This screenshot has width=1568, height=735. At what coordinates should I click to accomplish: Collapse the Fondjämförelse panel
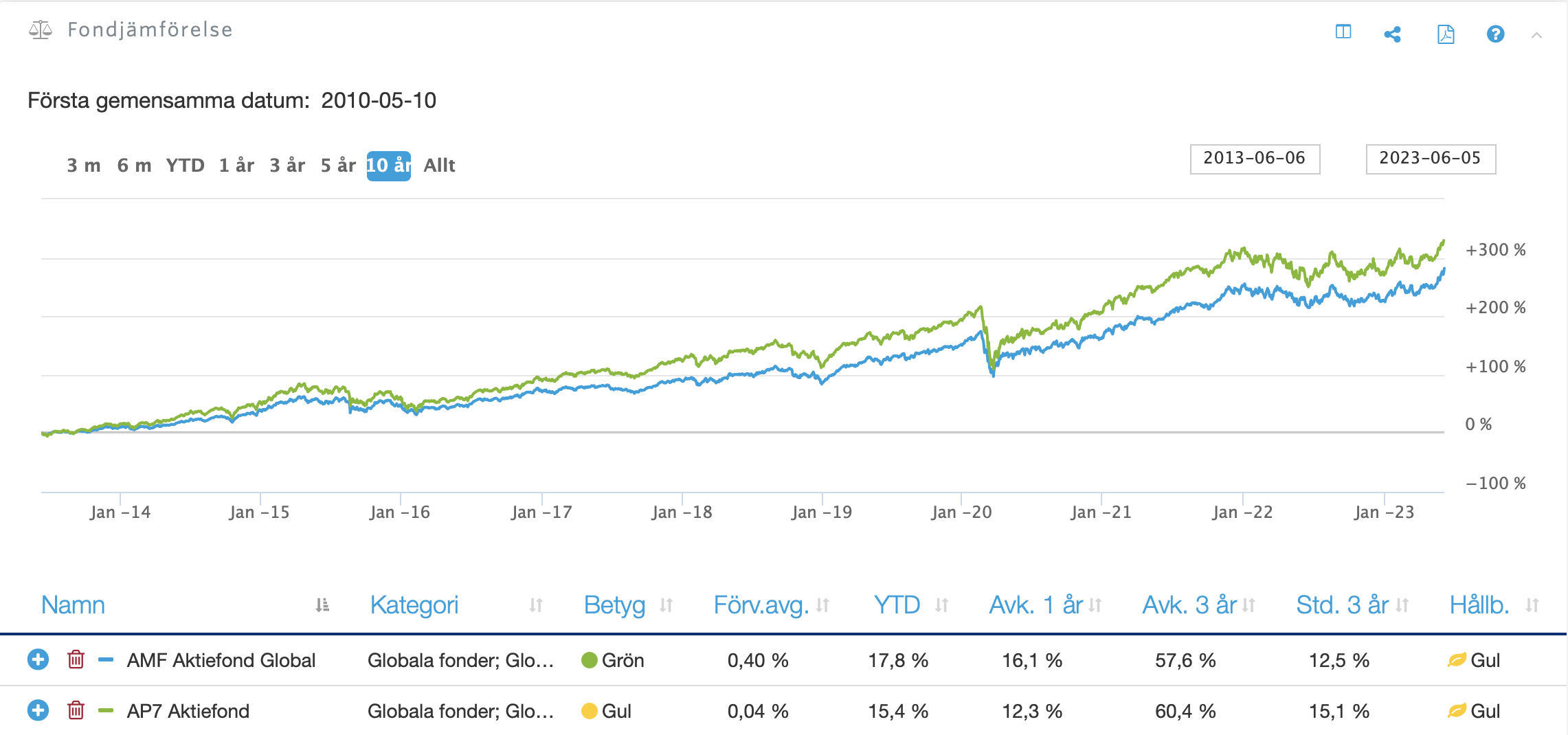pyautogui.click(x=1536, y=35)
